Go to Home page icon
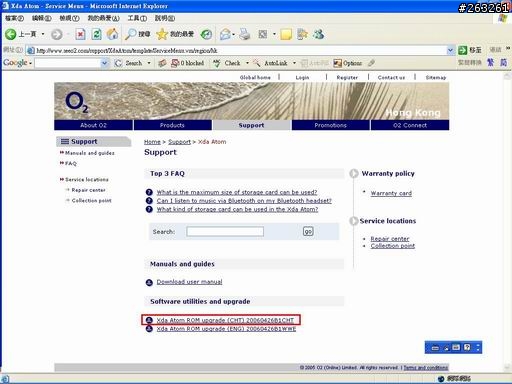Screen dimensions: 512x384 pyautogui.click(x=112, y=34)
